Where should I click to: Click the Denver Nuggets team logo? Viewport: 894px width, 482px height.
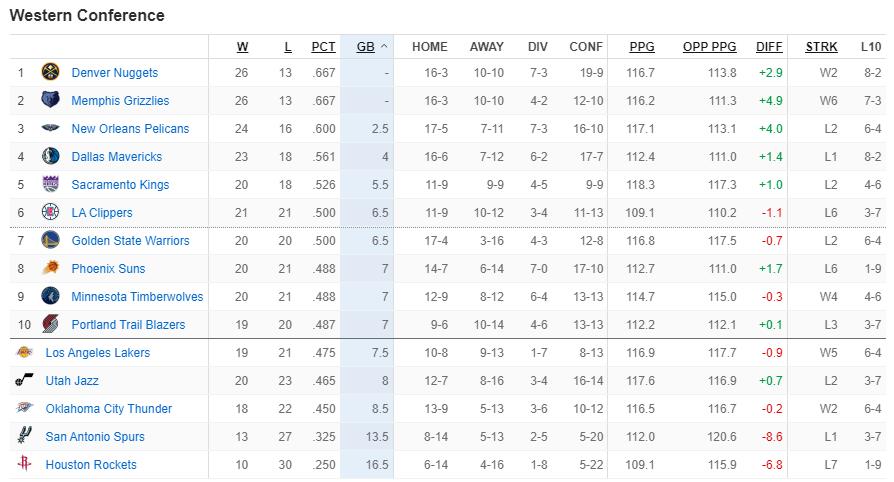51,72
